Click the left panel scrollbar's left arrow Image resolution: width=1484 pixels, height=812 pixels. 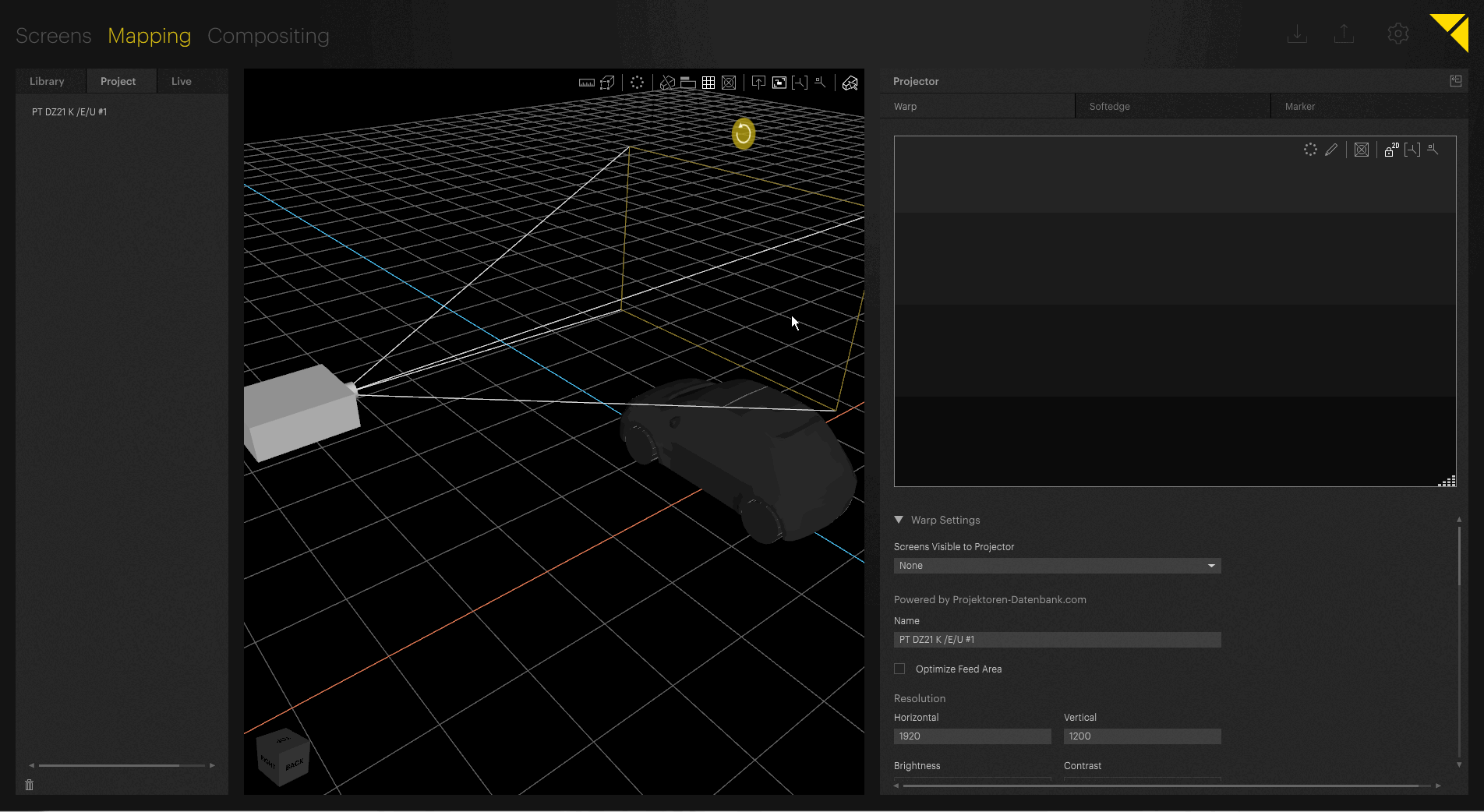pos(32,765)
